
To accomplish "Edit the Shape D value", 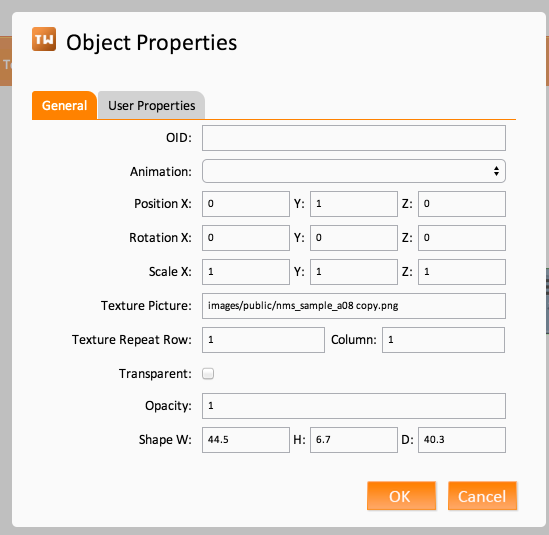I will pyautogui.click(x=462, y=440).
